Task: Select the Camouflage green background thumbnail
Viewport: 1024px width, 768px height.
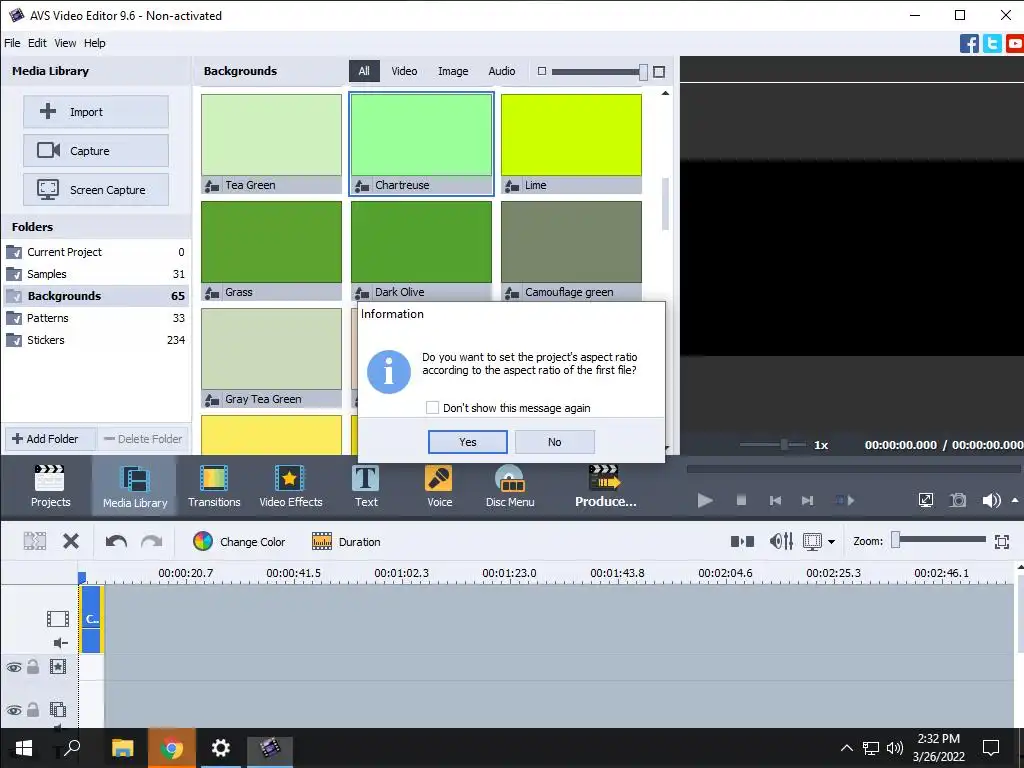Action: (571, 251)
